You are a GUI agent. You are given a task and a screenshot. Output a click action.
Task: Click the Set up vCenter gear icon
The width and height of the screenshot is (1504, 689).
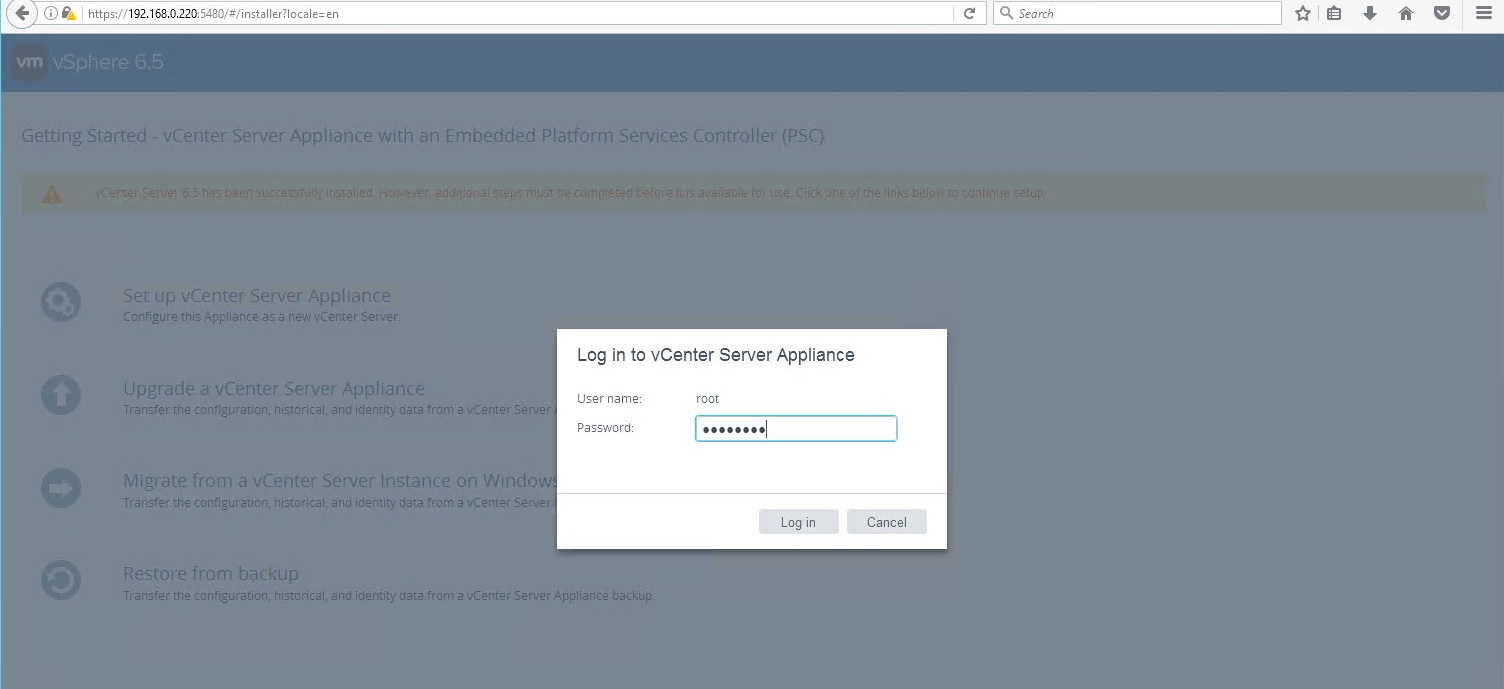click(x=61, y=302)
